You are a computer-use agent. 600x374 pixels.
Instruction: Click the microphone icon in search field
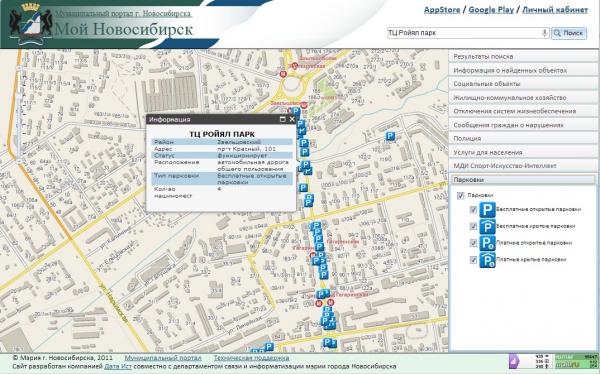coord(544,33)
